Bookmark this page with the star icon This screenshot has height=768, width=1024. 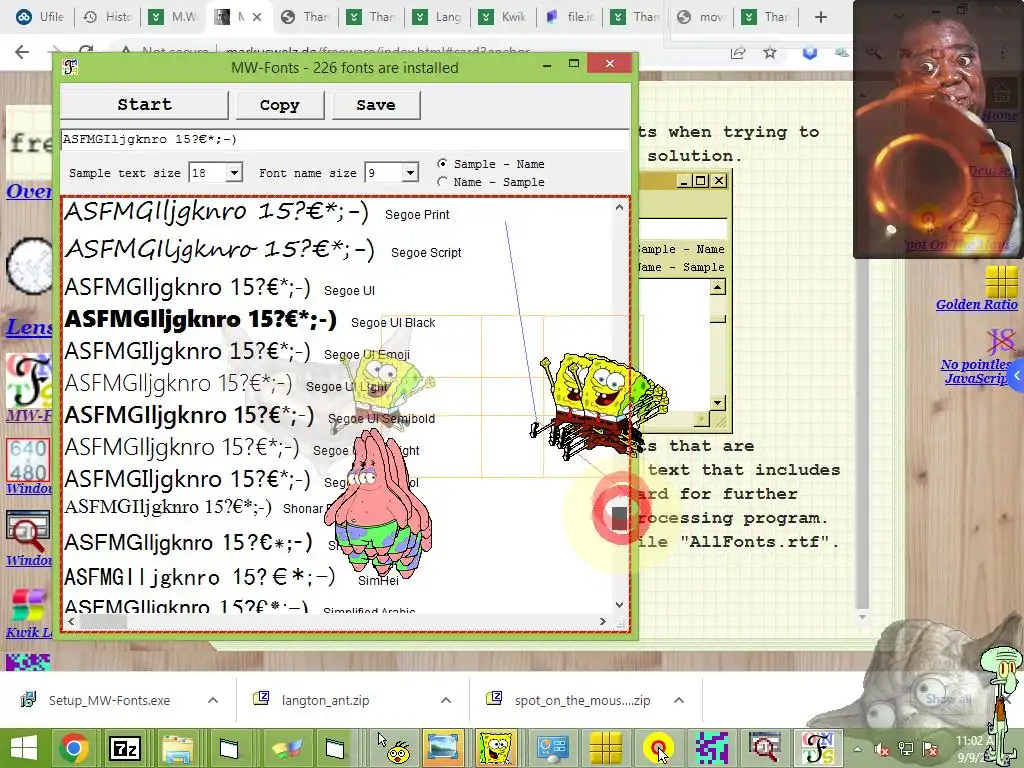(x=770, y=53)
